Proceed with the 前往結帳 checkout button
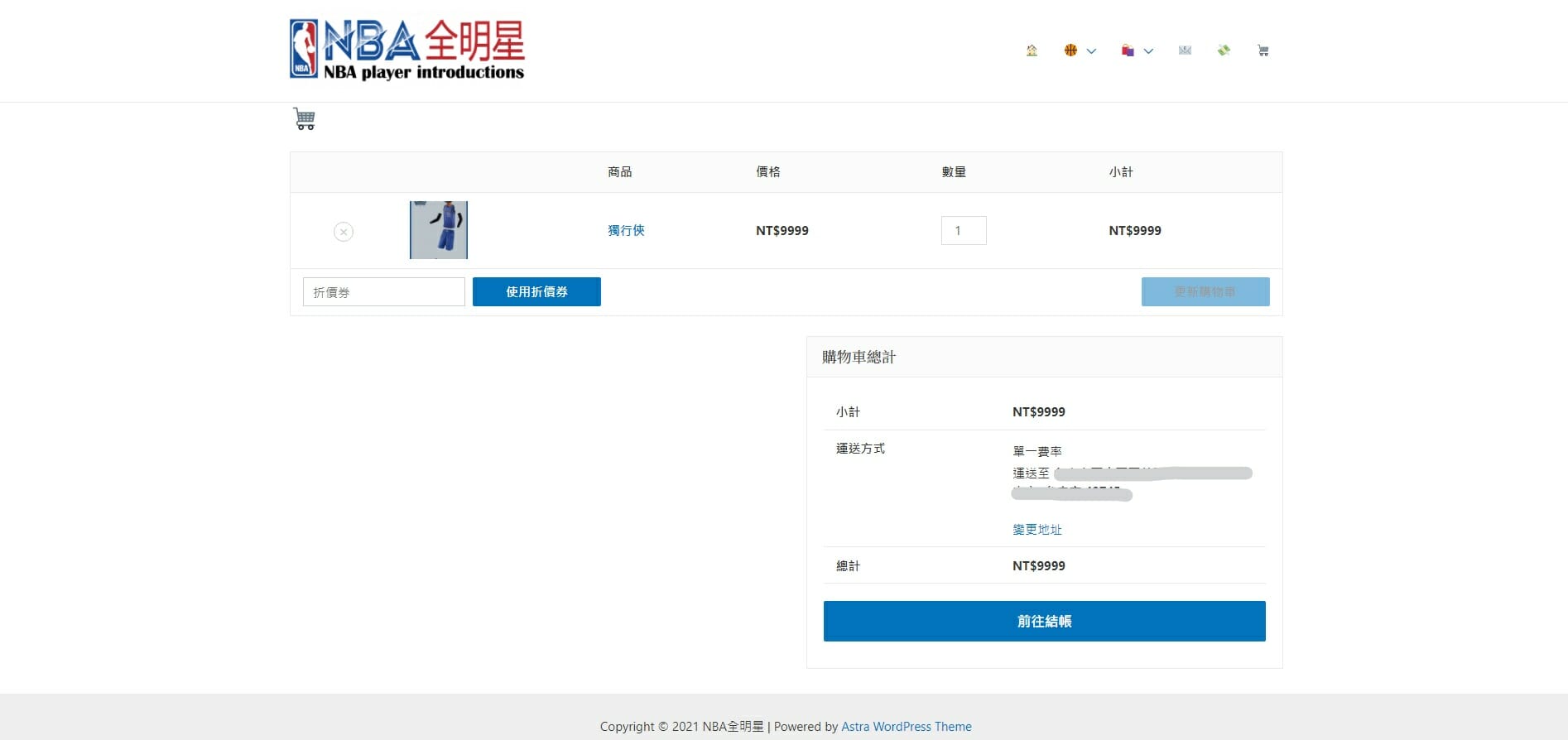Screen dimensions: 1568x740 tap(1044, 621)
